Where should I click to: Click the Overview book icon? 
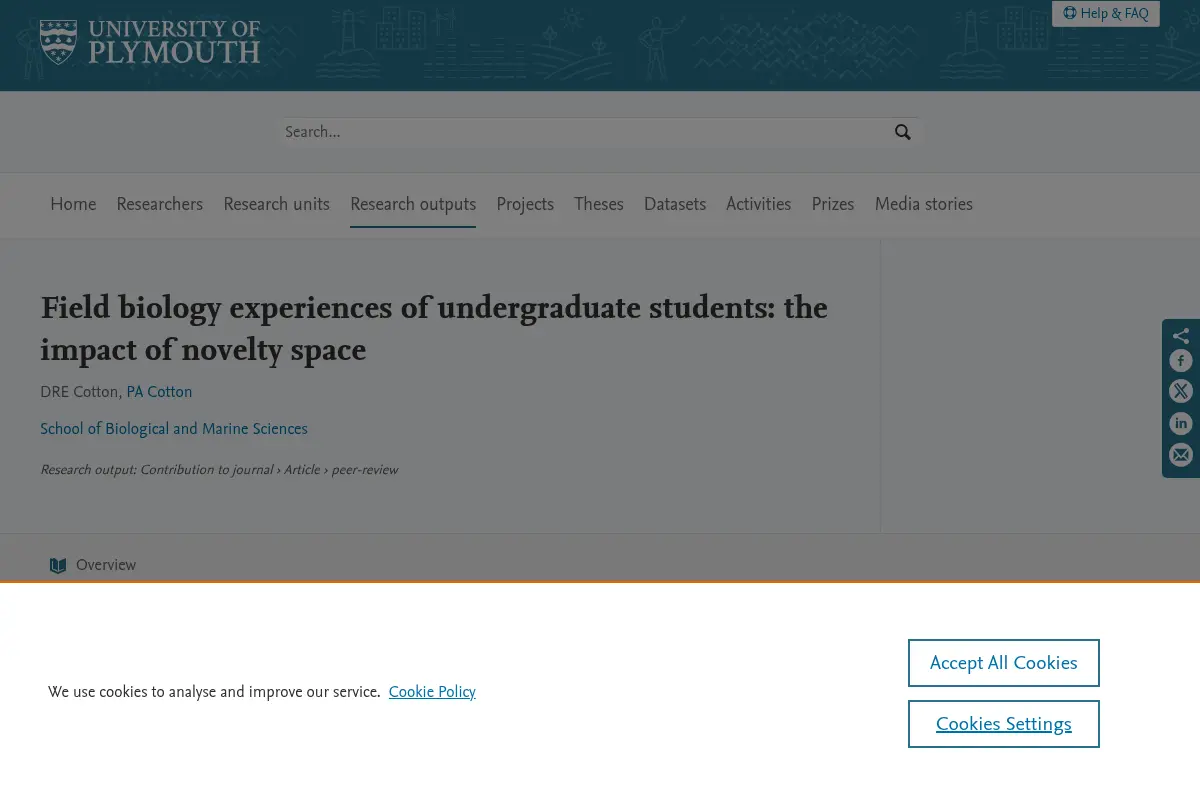(59, 565)
